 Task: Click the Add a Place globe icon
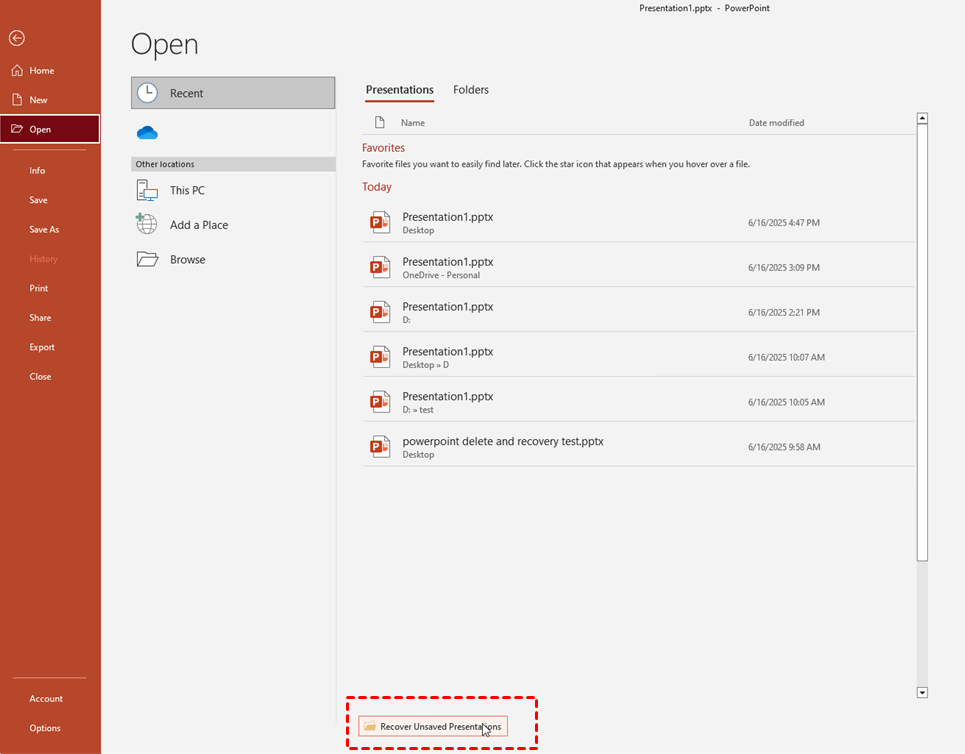click(146, 224)
